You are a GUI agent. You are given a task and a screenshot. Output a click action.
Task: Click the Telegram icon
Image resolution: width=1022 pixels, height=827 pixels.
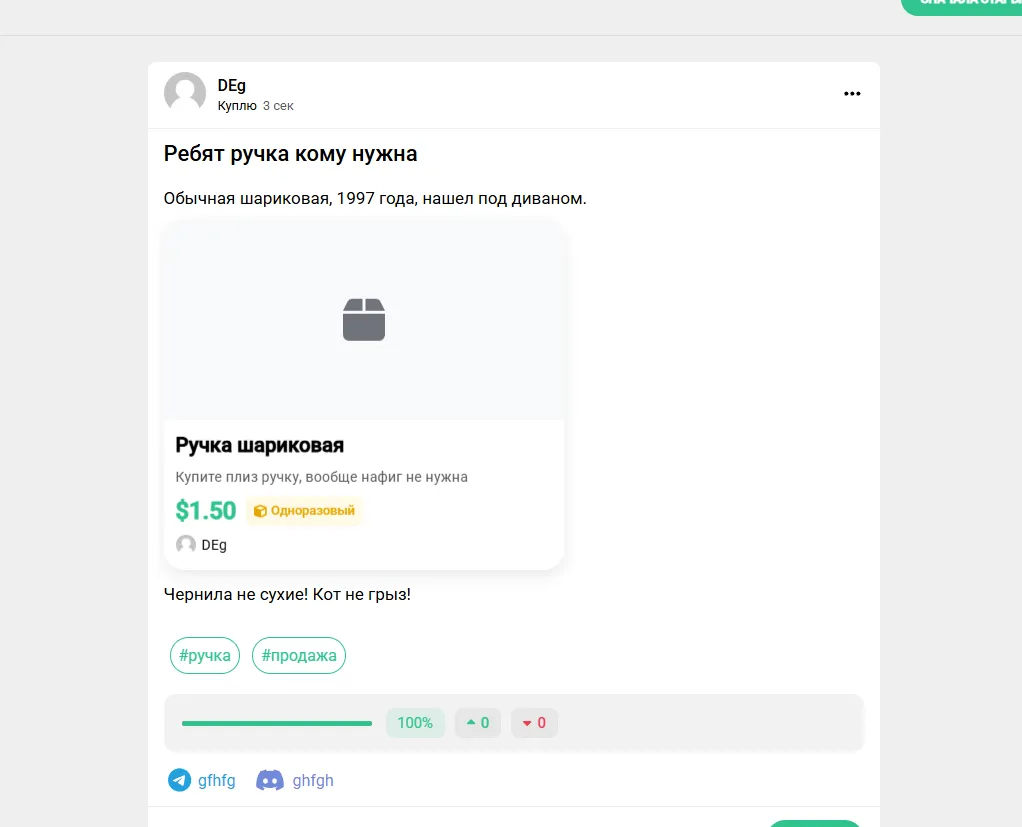click(x=179, y=780)
